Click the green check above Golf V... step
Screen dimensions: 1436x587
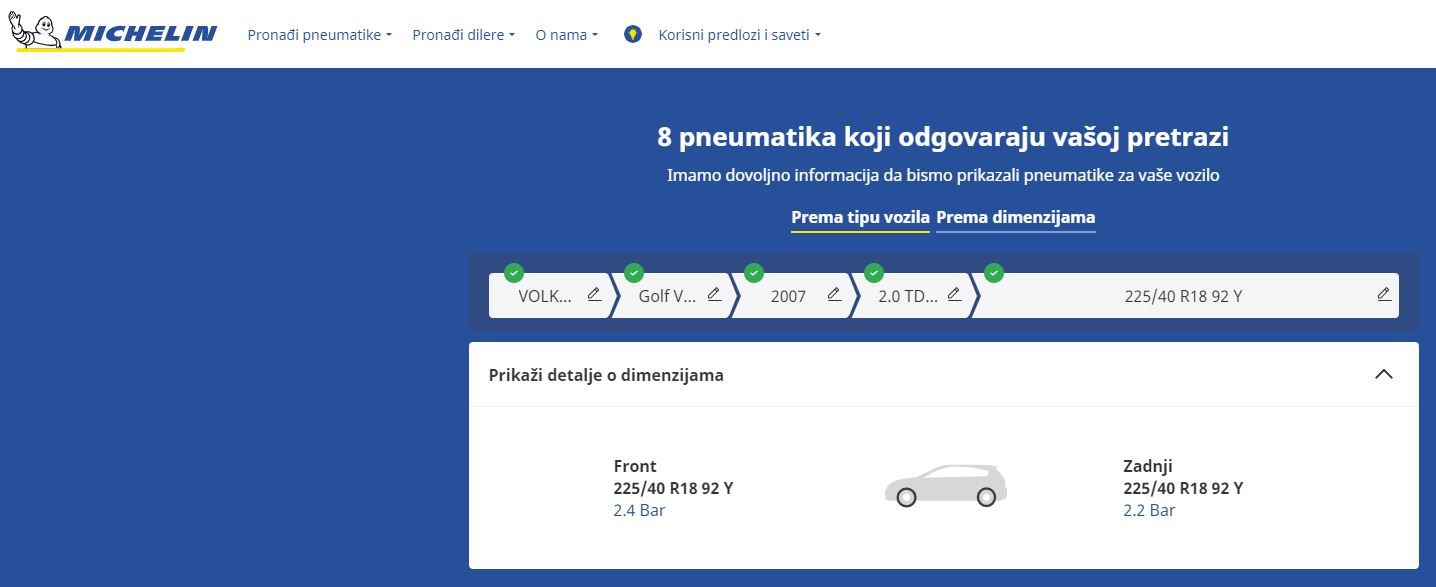tap(634, 272)
